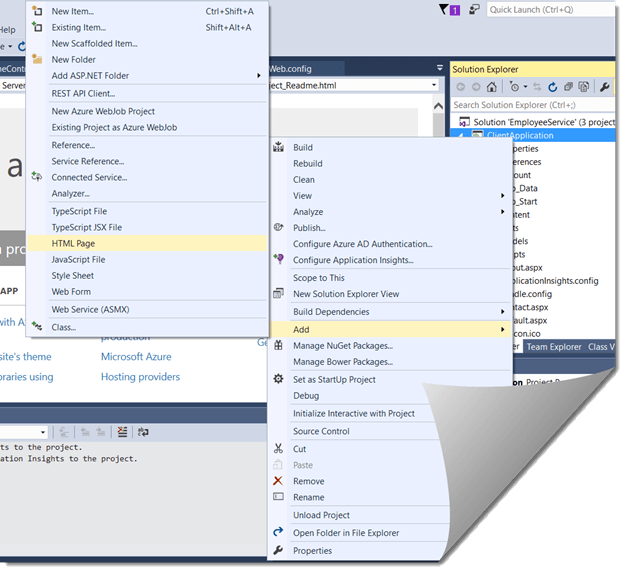Click the Properties wrench icon in context menu
This screenshot has width=624, height=571.
278,550
